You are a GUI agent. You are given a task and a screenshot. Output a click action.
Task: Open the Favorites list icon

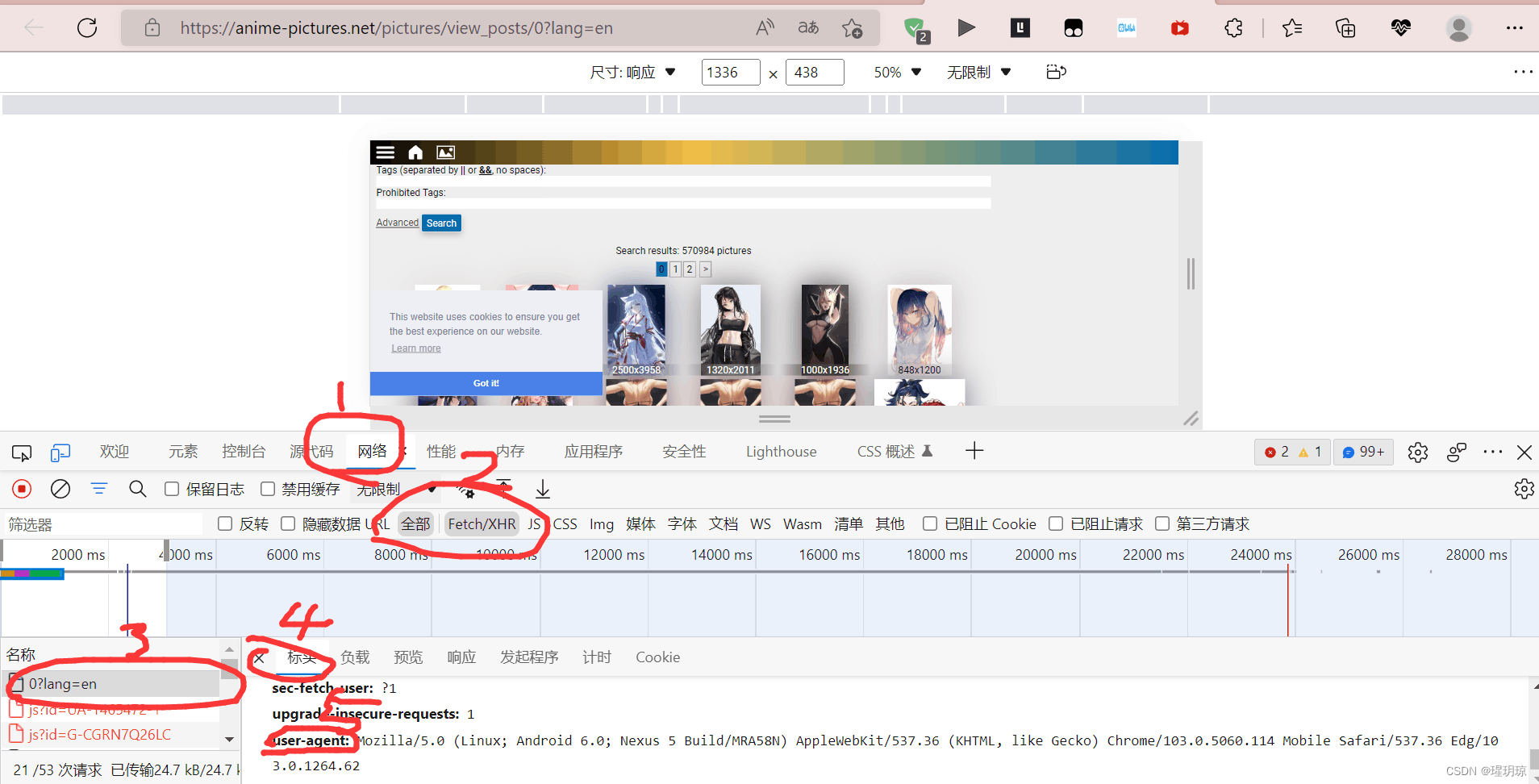click(x=1292, y=28)
